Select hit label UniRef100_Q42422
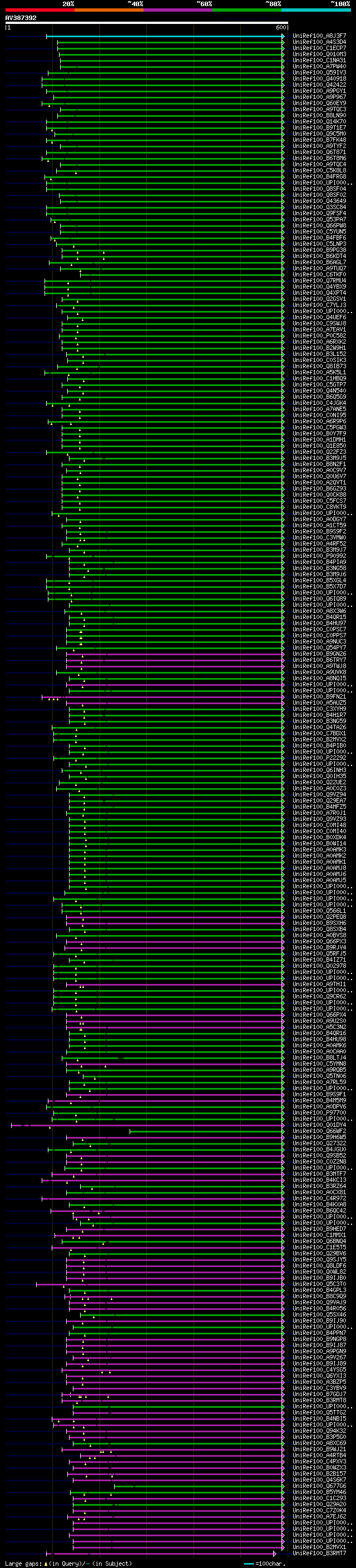This screenshot has width=356, height=1568. pyautogui.click(x=319, y=85)
